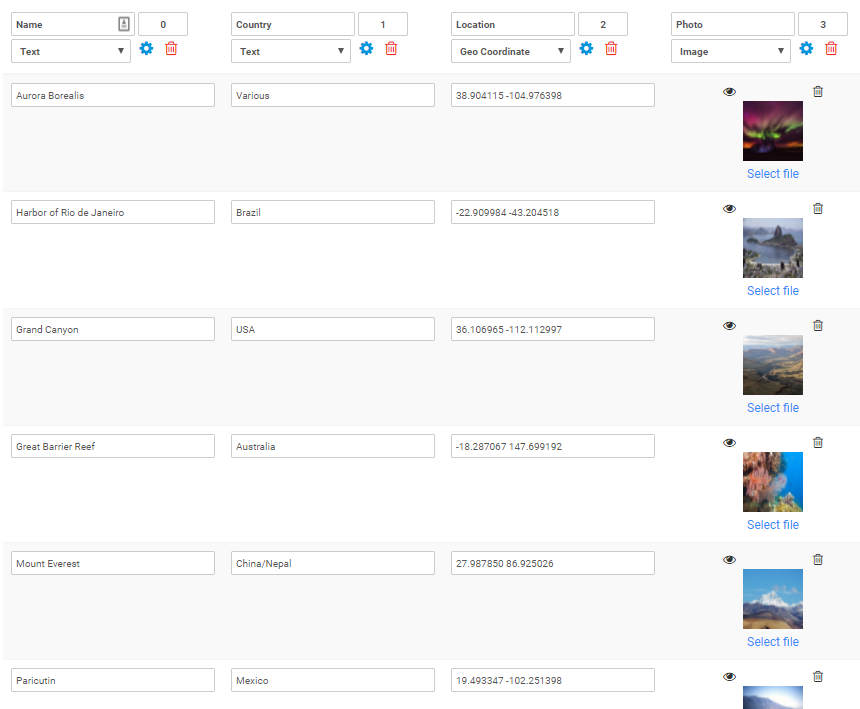Delete the Country column via red trash
860x709 pixels.
[391, 49]
